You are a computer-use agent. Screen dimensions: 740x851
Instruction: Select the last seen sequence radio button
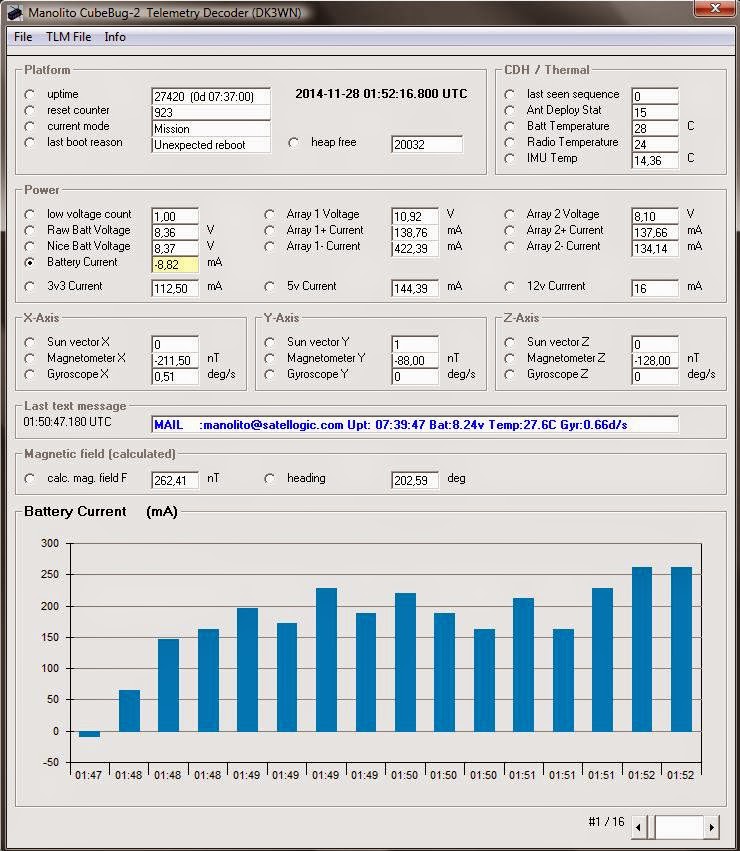[509, 94]
